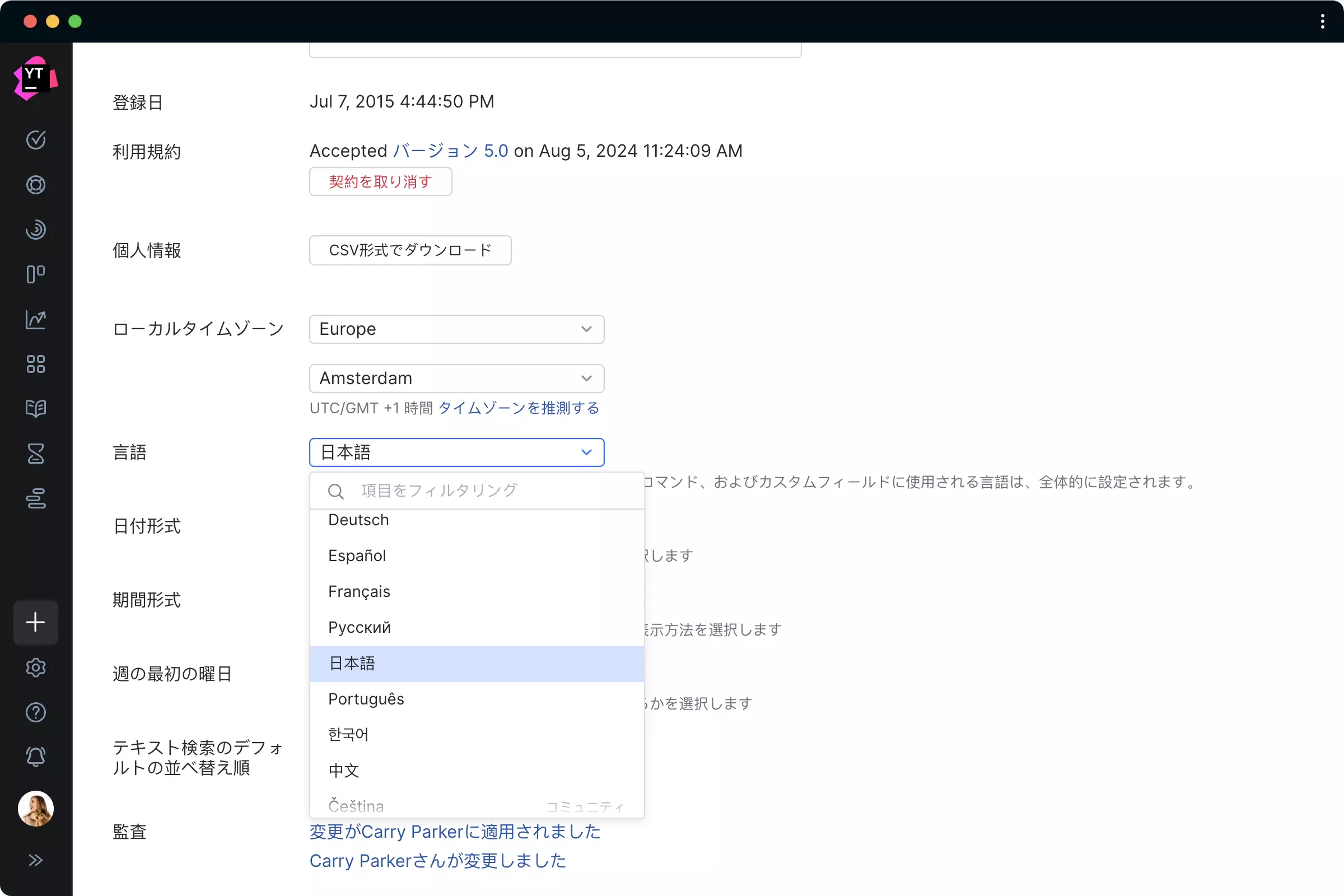Open the Amsterdam city dropdown

(456, 379)
